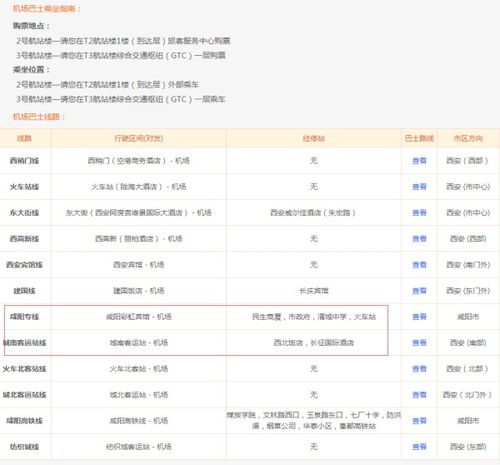Screen dimensions: 500x465
Task: Select the 纺织城线 route name
Action: 24,447
